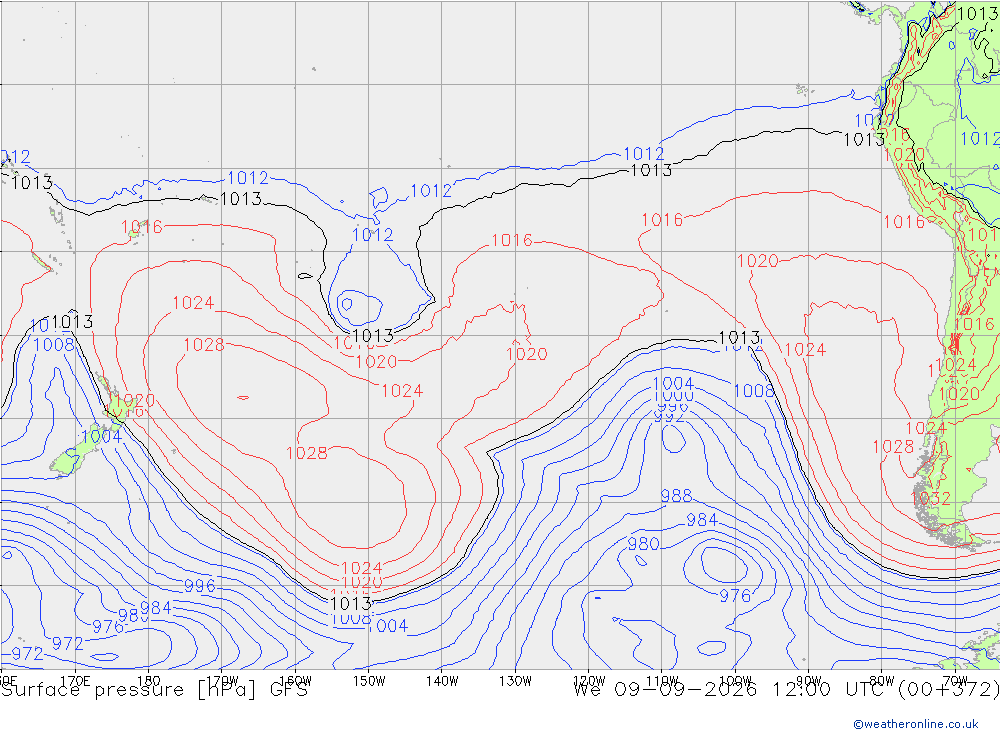The width and height of the screenshot is (1000, 733).
Task: Click the 80W longitude label
Action: [882, 681]
